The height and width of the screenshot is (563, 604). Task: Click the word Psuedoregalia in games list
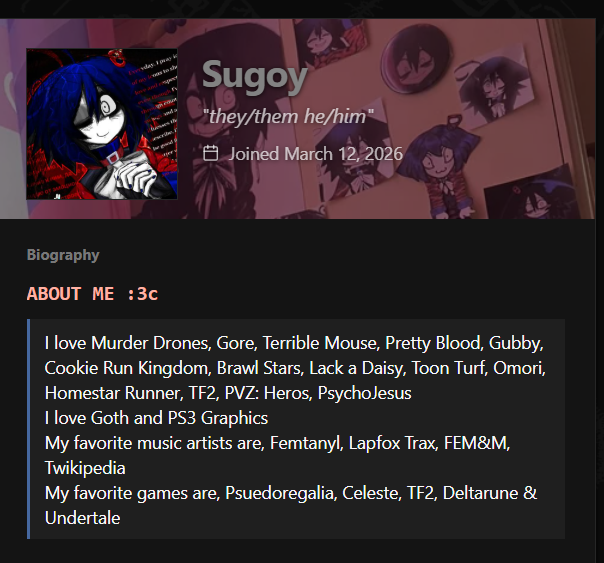point(281,493)
